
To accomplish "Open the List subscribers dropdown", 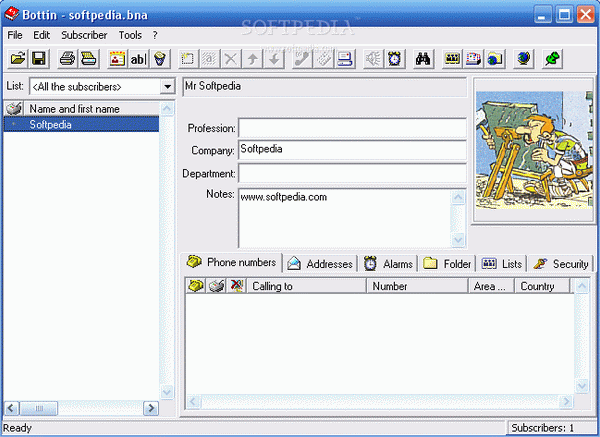I will point(167,87).
